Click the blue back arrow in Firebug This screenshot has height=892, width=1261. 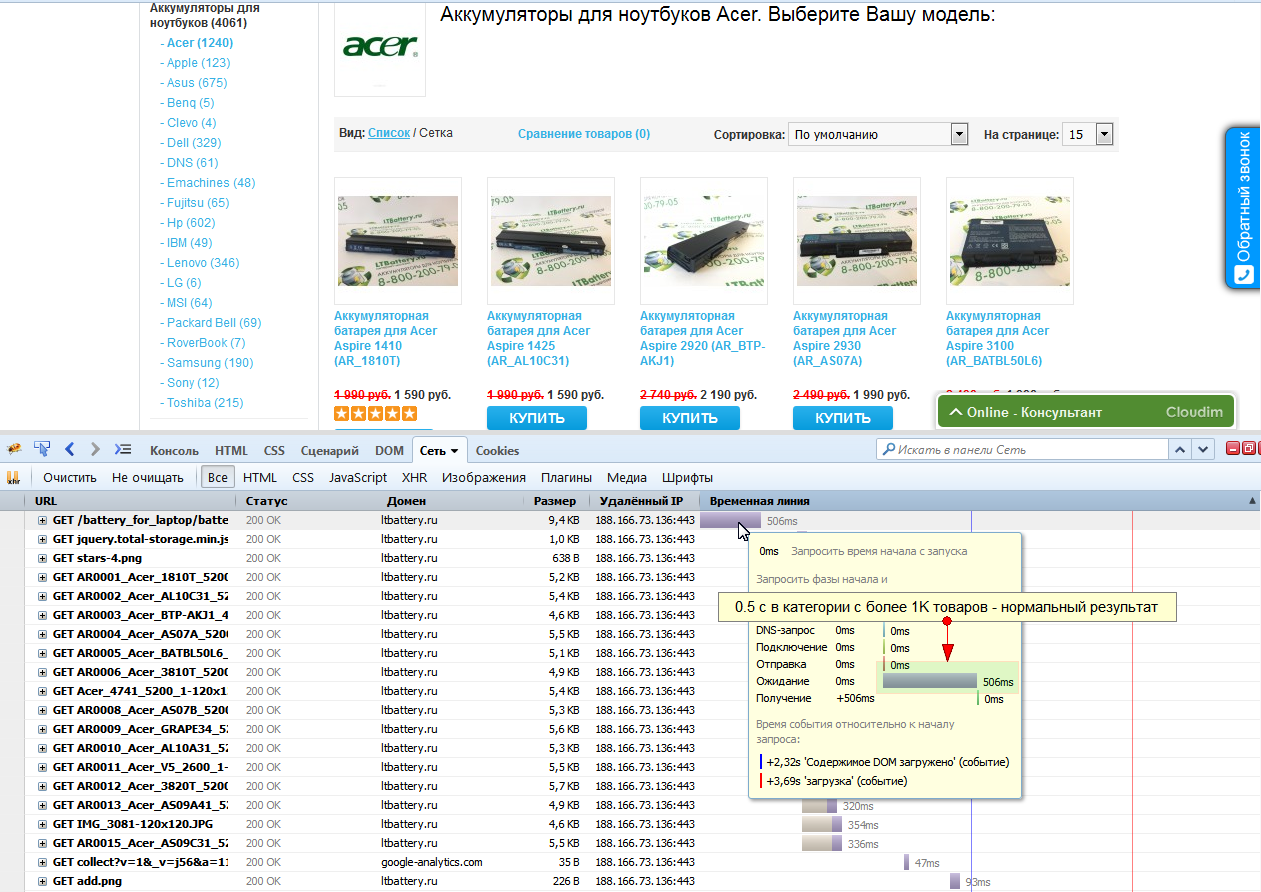(70, 449)
